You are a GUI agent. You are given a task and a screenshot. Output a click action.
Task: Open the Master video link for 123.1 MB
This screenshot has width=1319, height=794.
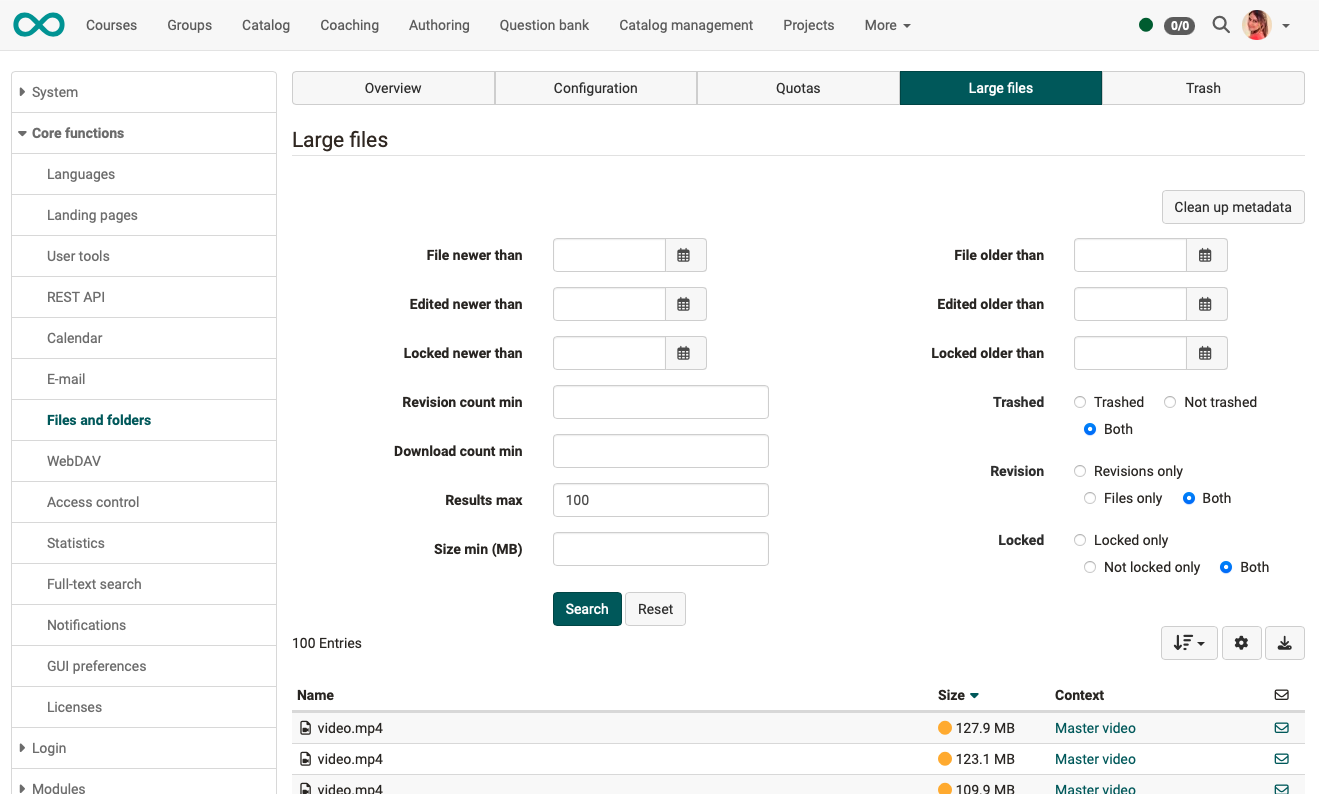1095,759
